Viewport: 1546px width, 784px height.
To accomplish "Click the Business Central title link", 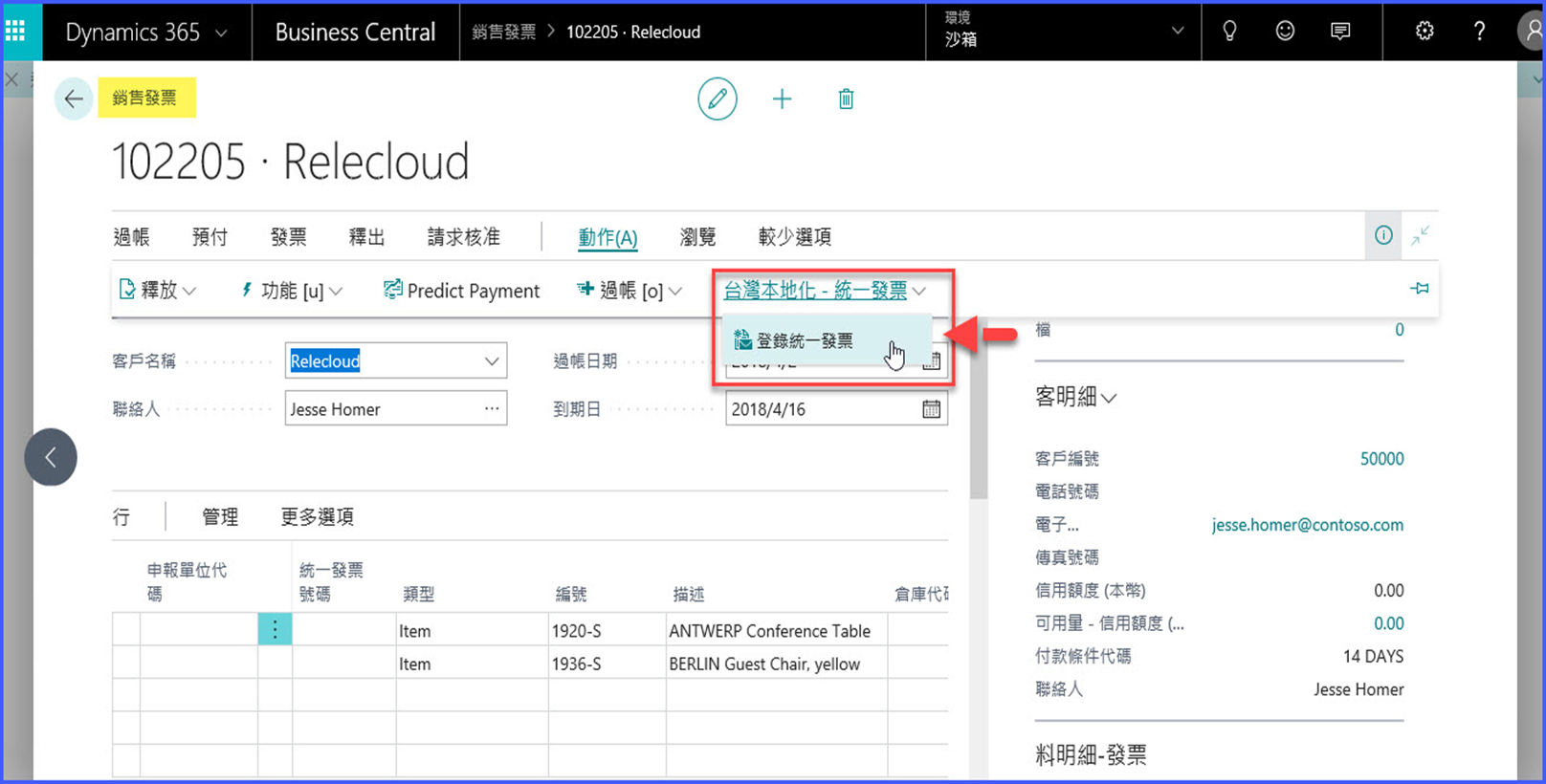I will pos(355,32).
